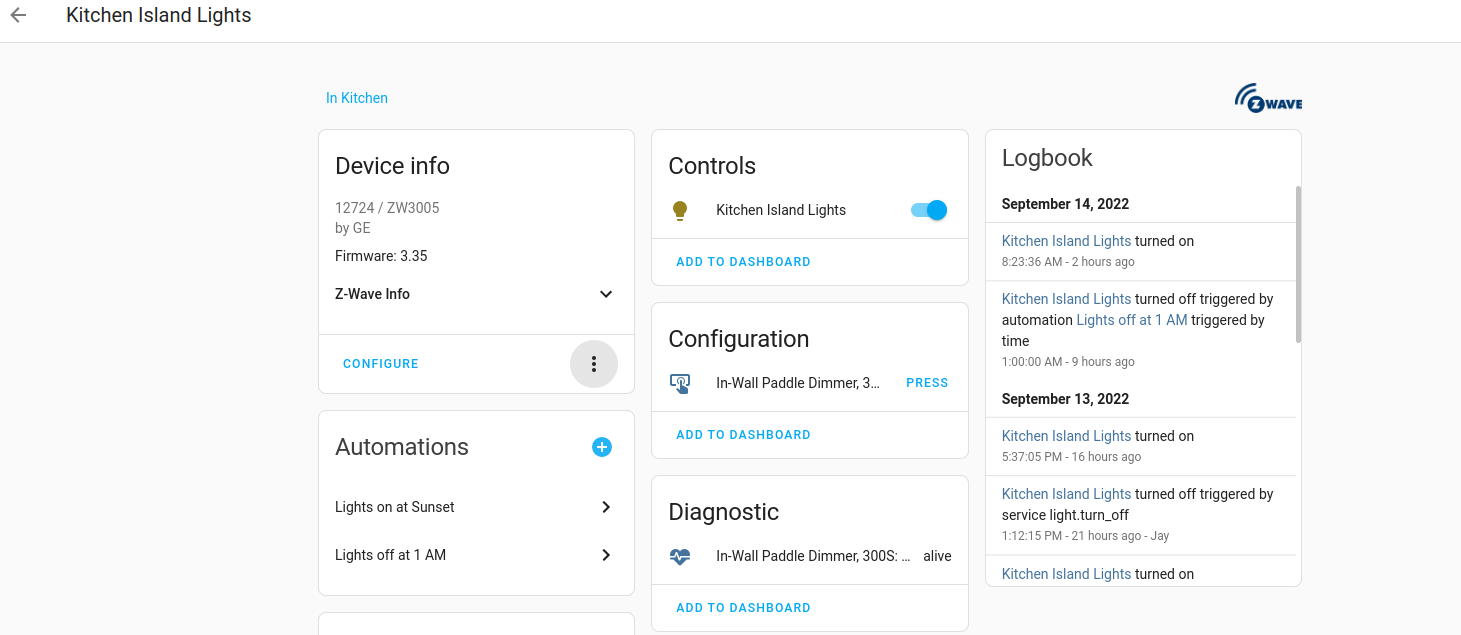Open Lights off at 1 AM automation

(x=475, y=555)
